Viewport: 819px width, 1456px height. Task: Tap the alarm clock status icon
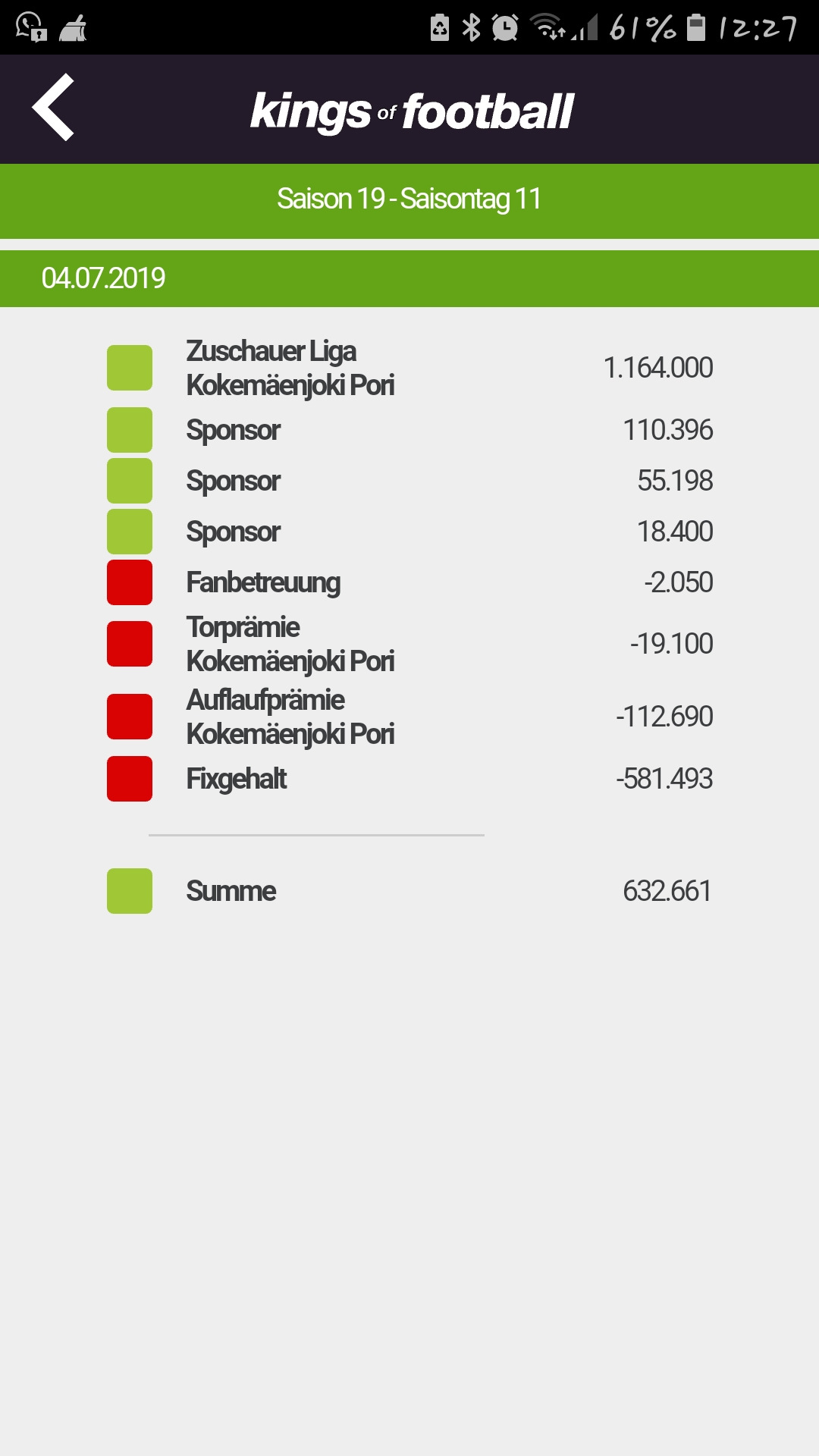click(505, 28)
